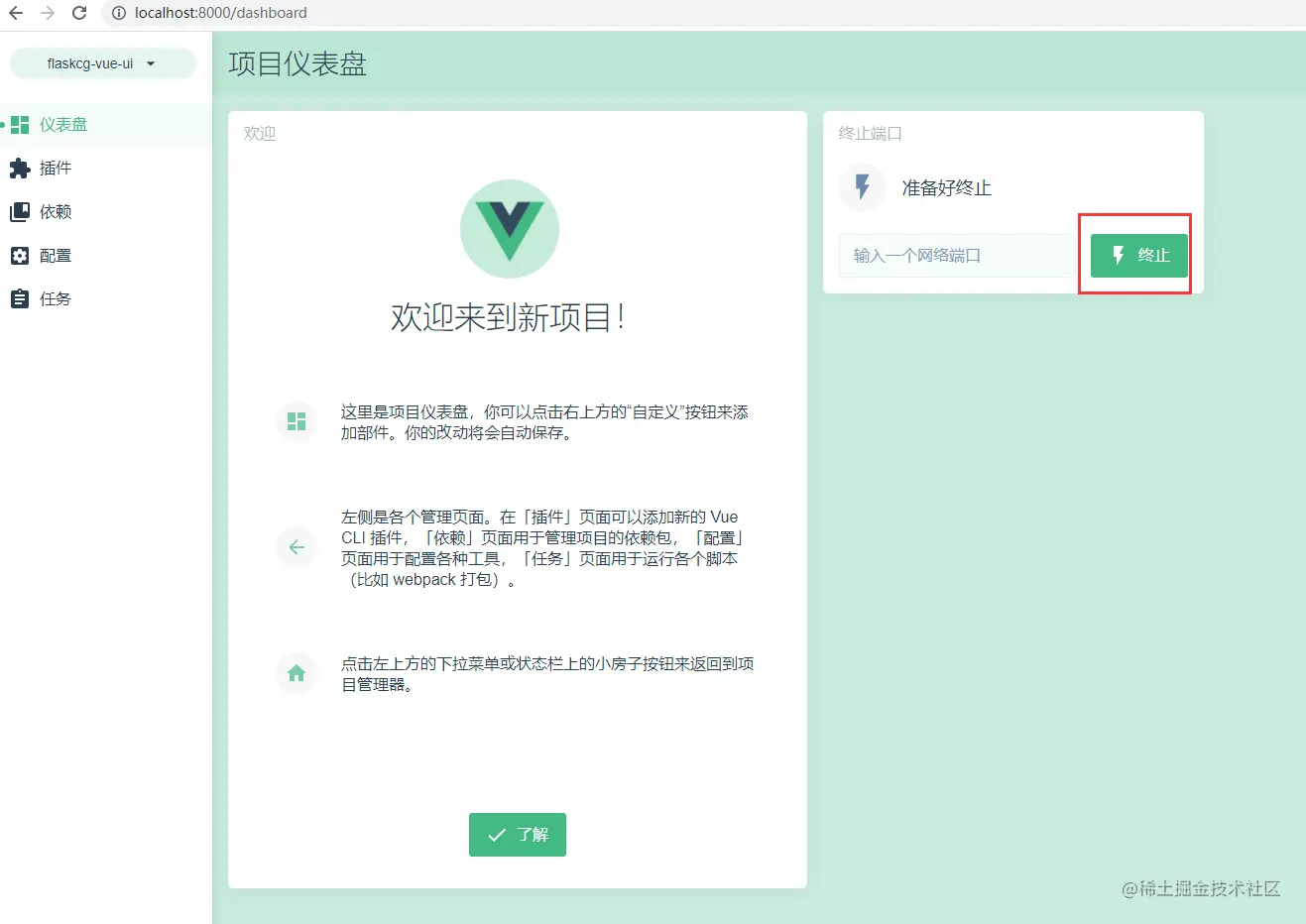Click the left-arrow icon in welcome tips

coord(297,547)
